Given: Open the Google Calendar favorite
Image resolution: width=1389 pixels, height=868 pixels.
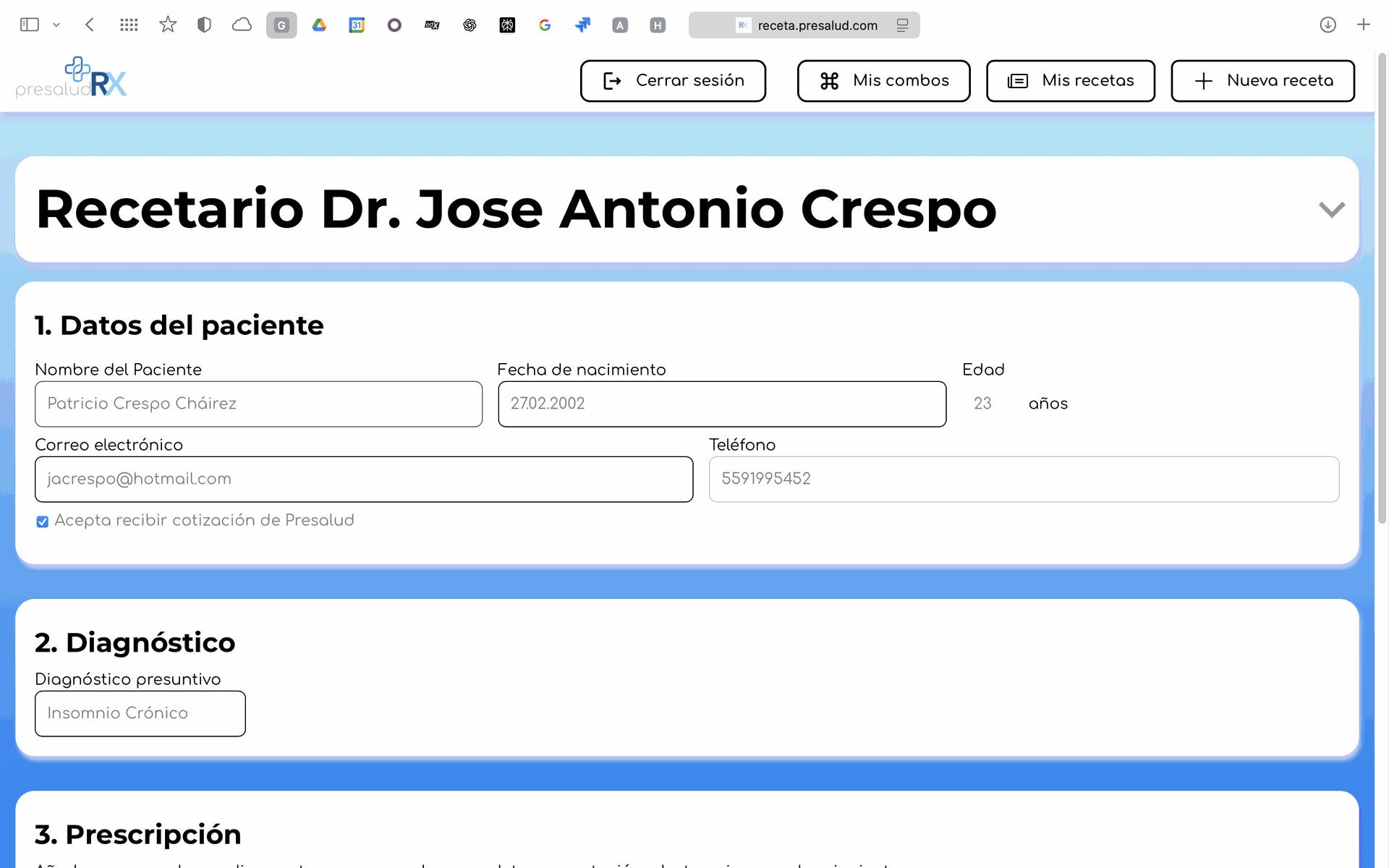Looking at the screenshot, I should pos(357,25).
